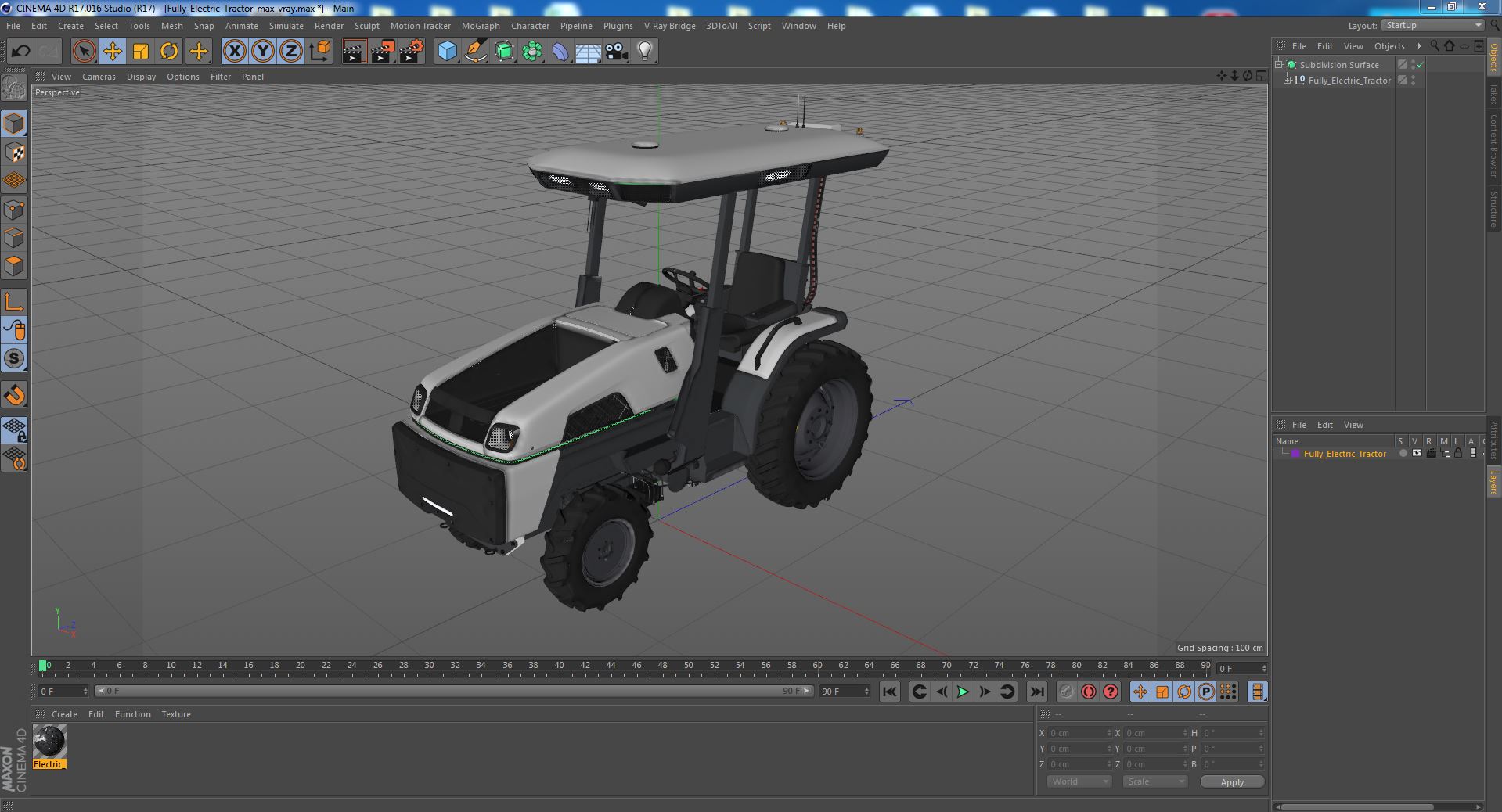Open the Takes side tab
The image size is (1502, 812).
(1493, 93)
